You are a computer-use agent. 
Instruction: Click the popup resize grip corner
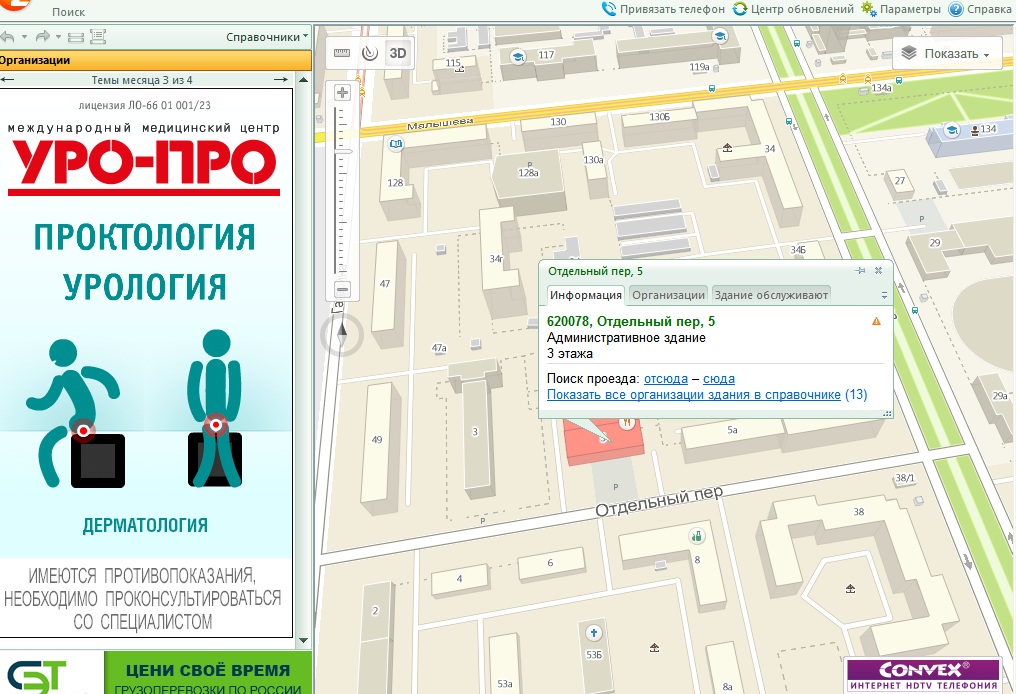(887, 413)
